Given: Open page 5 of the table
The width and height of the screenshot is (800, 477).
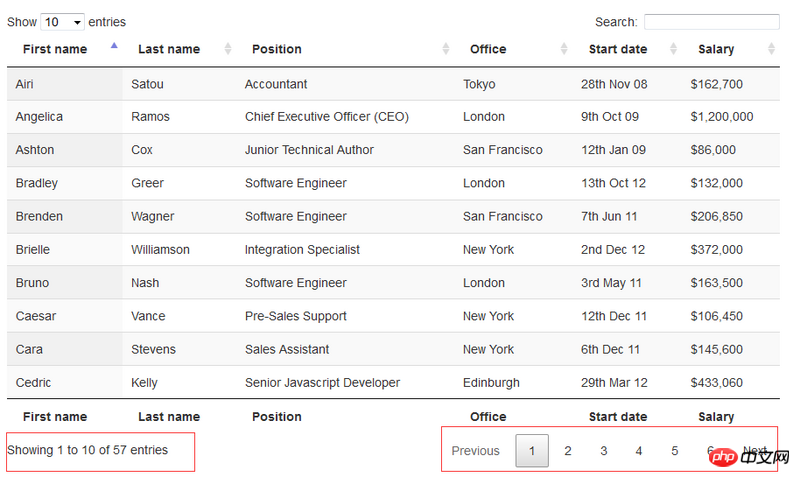Looking at the screenshot, I should (x=675, y=451).
